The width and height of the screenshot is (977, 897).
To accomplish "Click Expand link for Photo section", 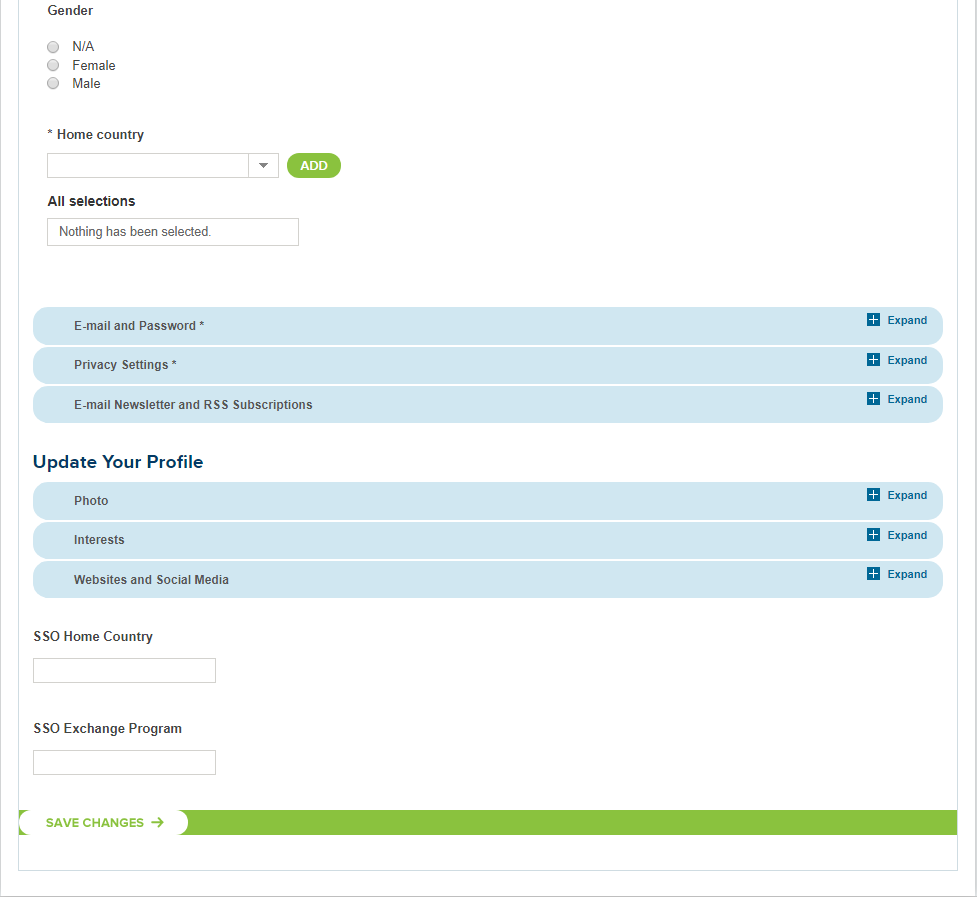I will [x=907, y=495].
